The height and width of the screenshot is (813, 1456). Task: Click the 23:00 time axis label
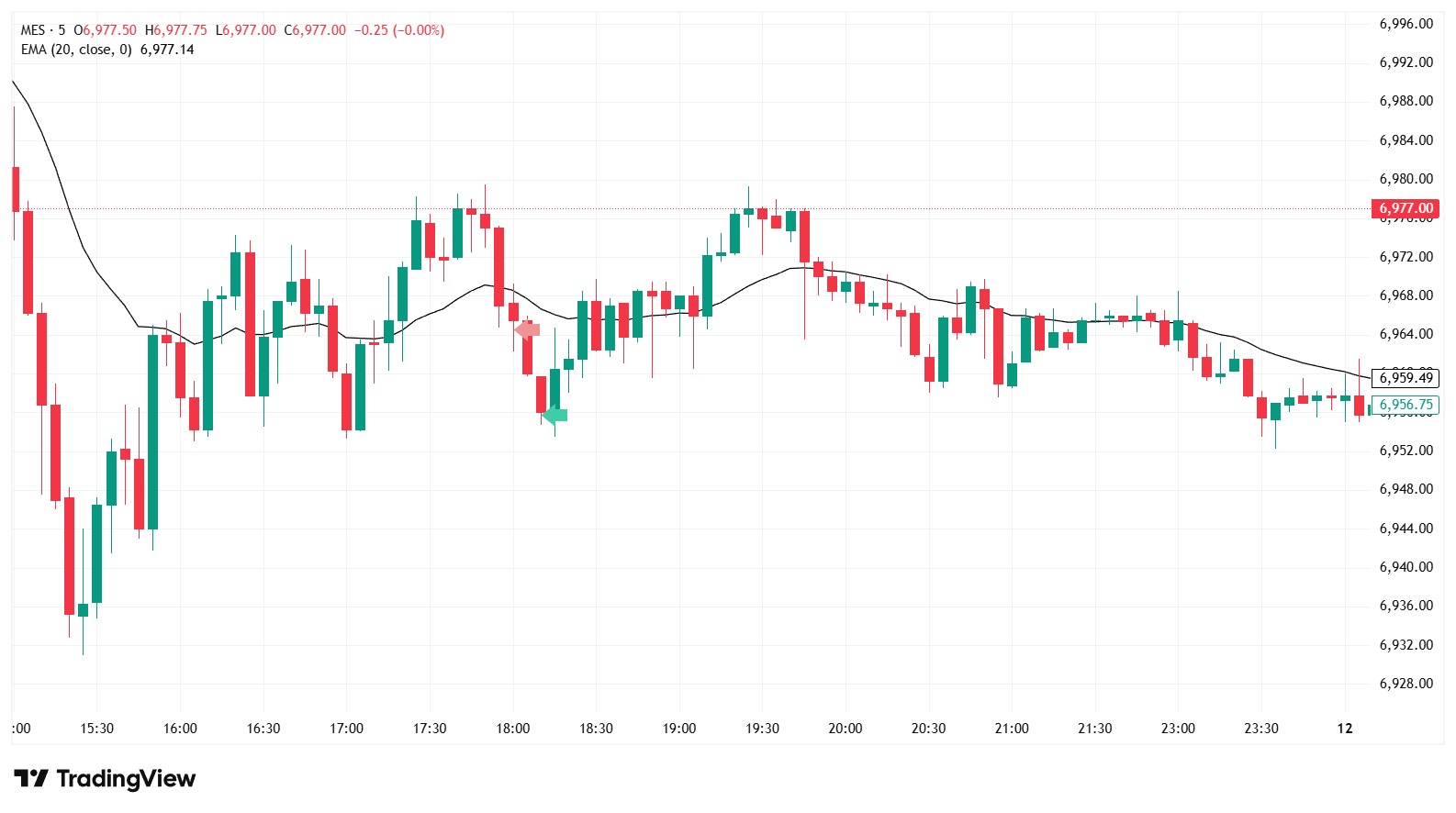pos(1178,729)
